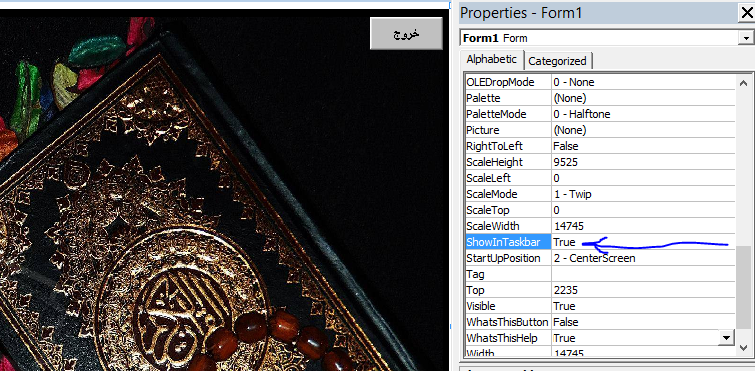The image size is (755, 371).
Task: Select the WhatsThisButton False value
Action: coord(643,322)
